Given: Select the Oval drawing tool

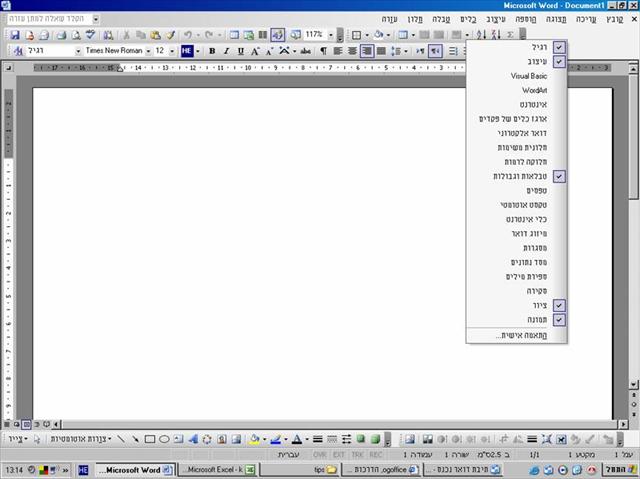Looking at the screenshot, I should click(x=164, y=439).
